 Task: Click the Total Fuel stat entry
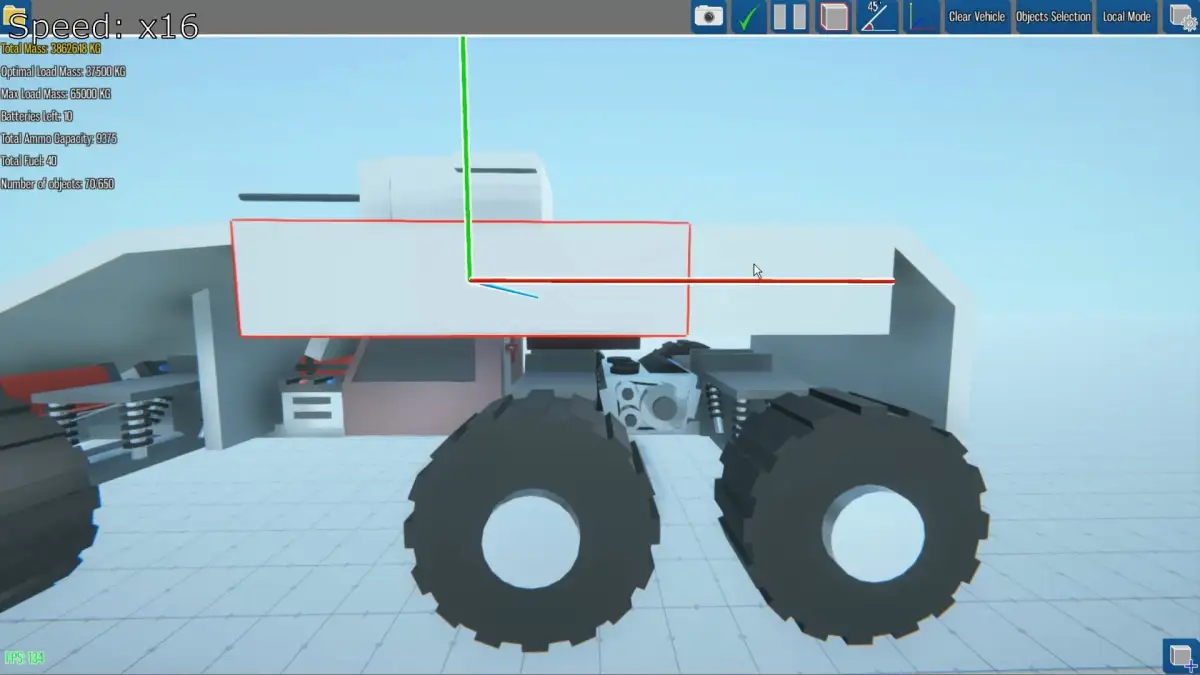click(x=27, y=161)
